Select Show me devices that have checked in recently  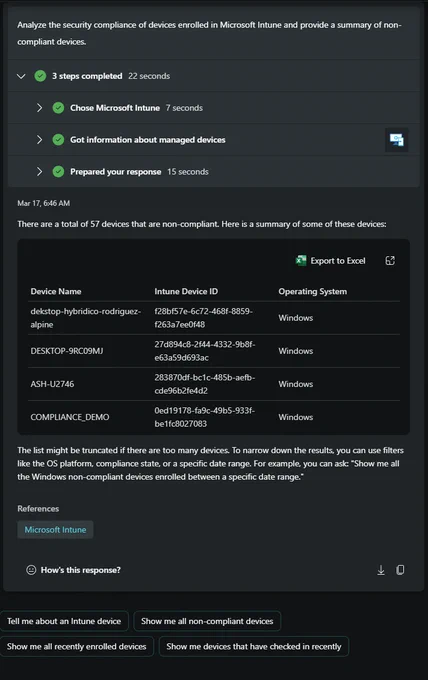(254, 646)
